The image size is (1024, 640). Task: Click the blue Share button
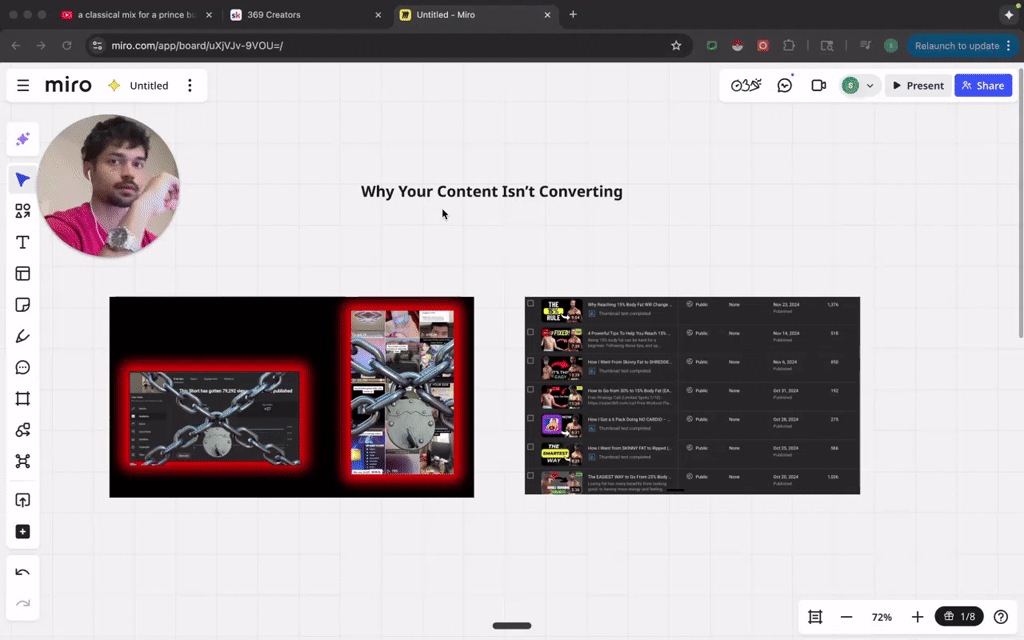[982, 85]
